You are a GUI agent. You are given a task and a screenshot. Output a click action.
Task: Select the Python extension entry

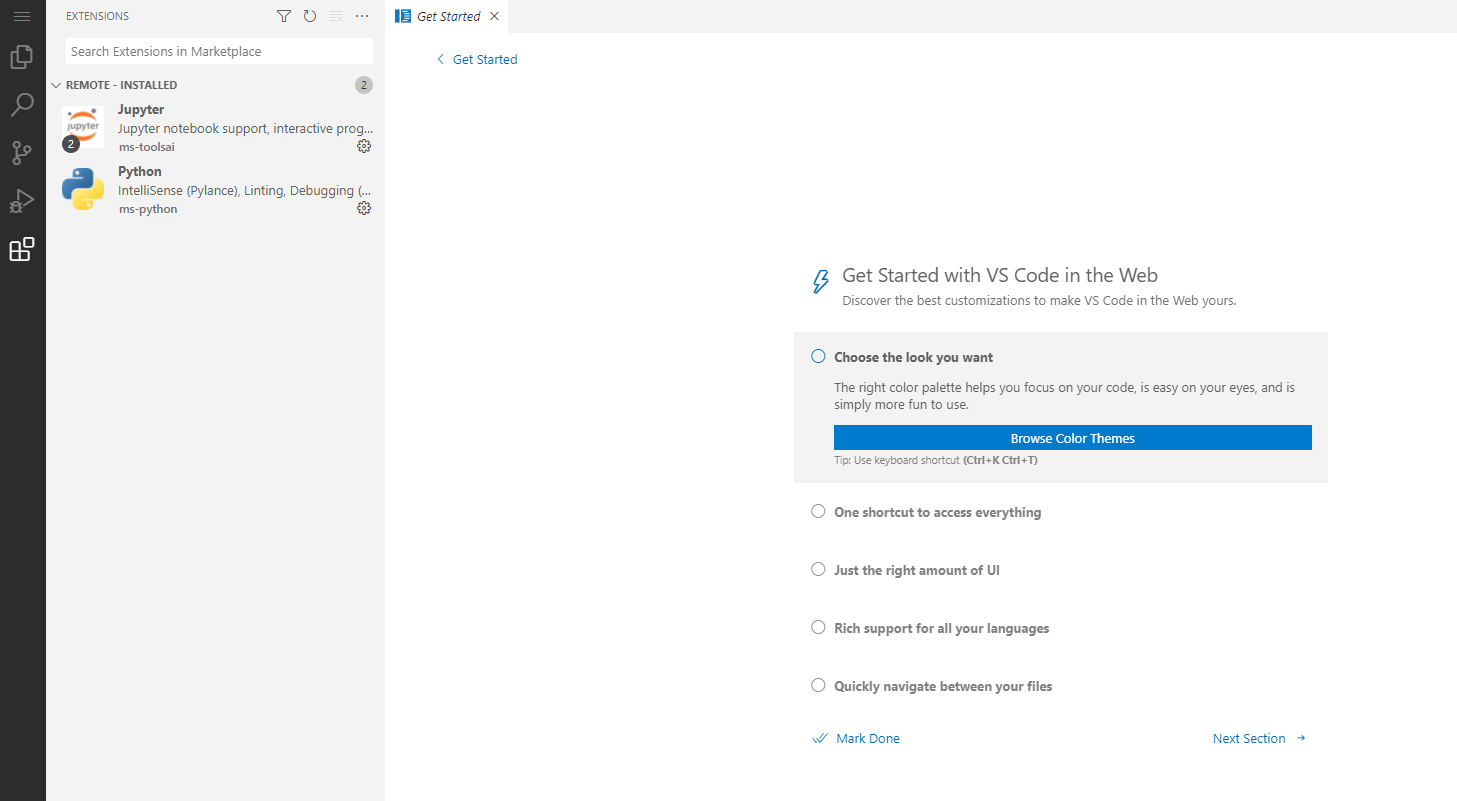point(215,189)
